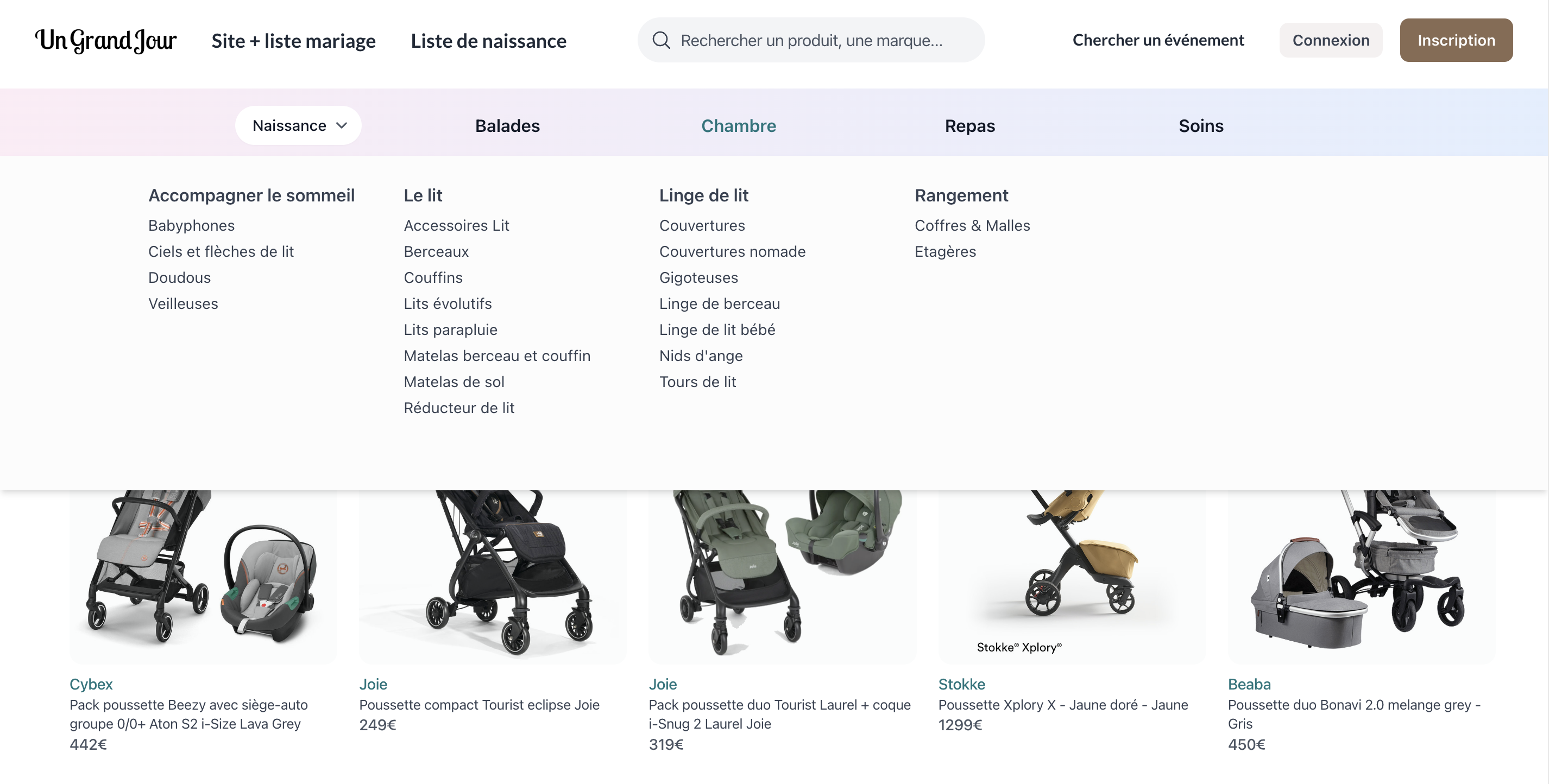Image resolution: width=1549 pixels, height=784 pixels.
Task: Expand the Naissance dropdown chevron
Action: (x=342, y=125)
